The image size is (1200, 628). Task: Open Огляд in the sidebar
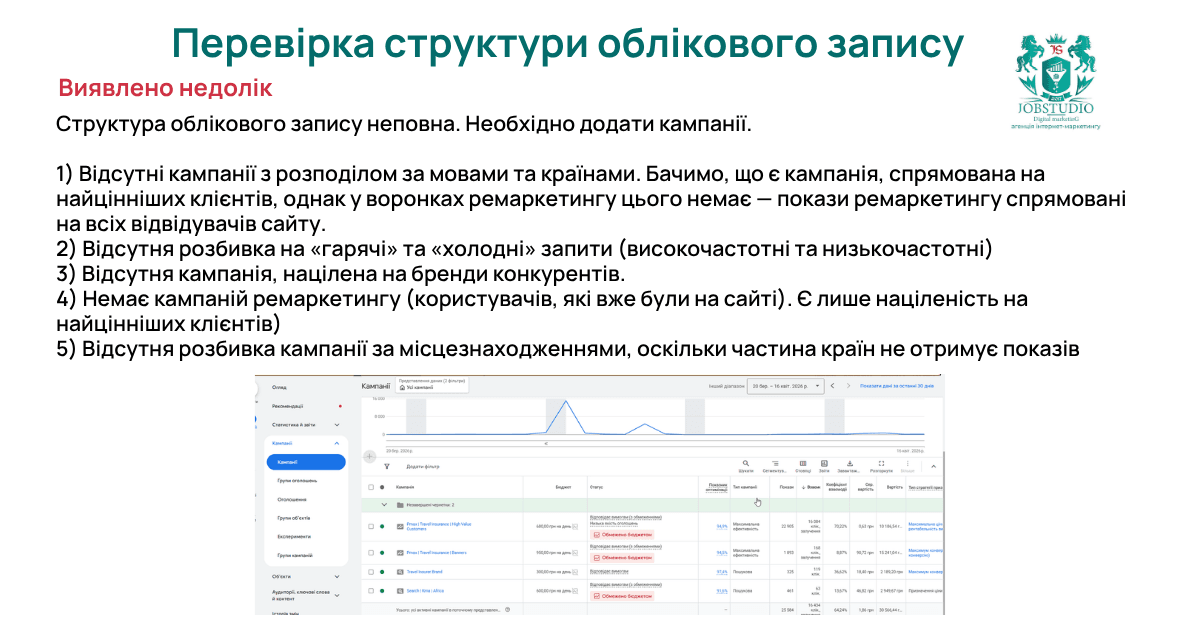[x=279, y=387]
